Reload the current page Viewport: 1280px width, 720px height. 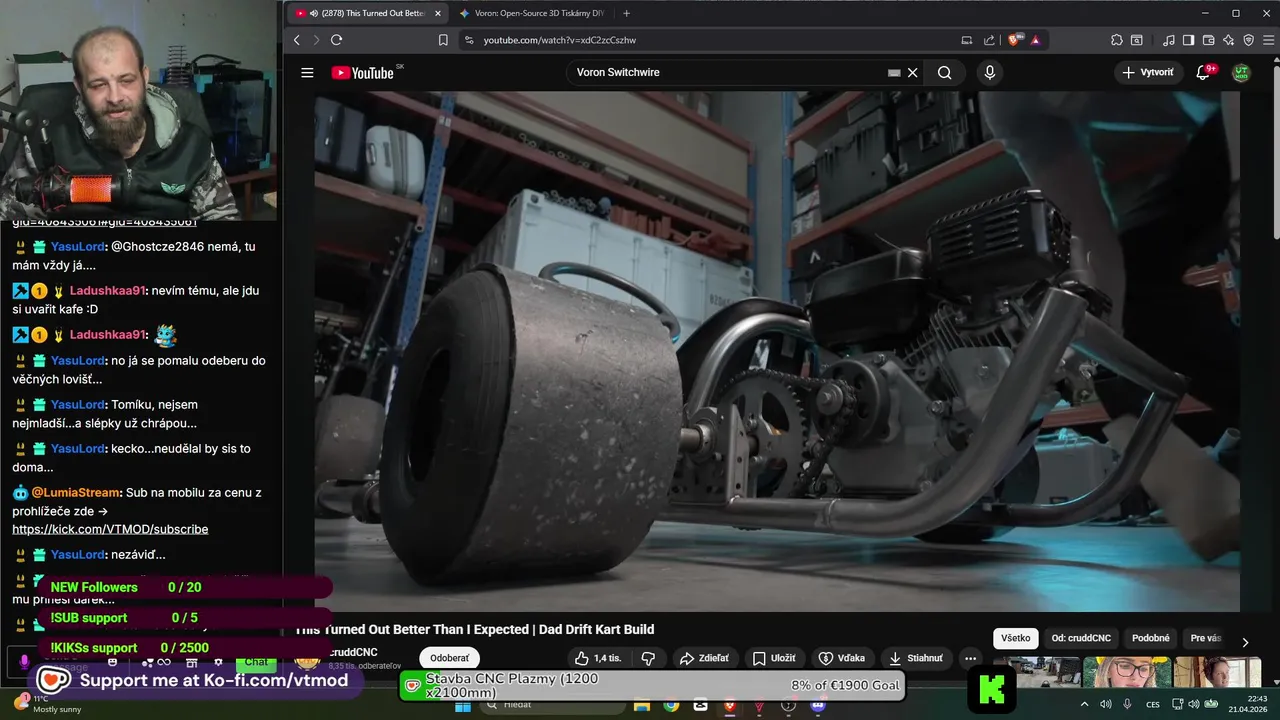pyautogui.click(x=336, y=40)
